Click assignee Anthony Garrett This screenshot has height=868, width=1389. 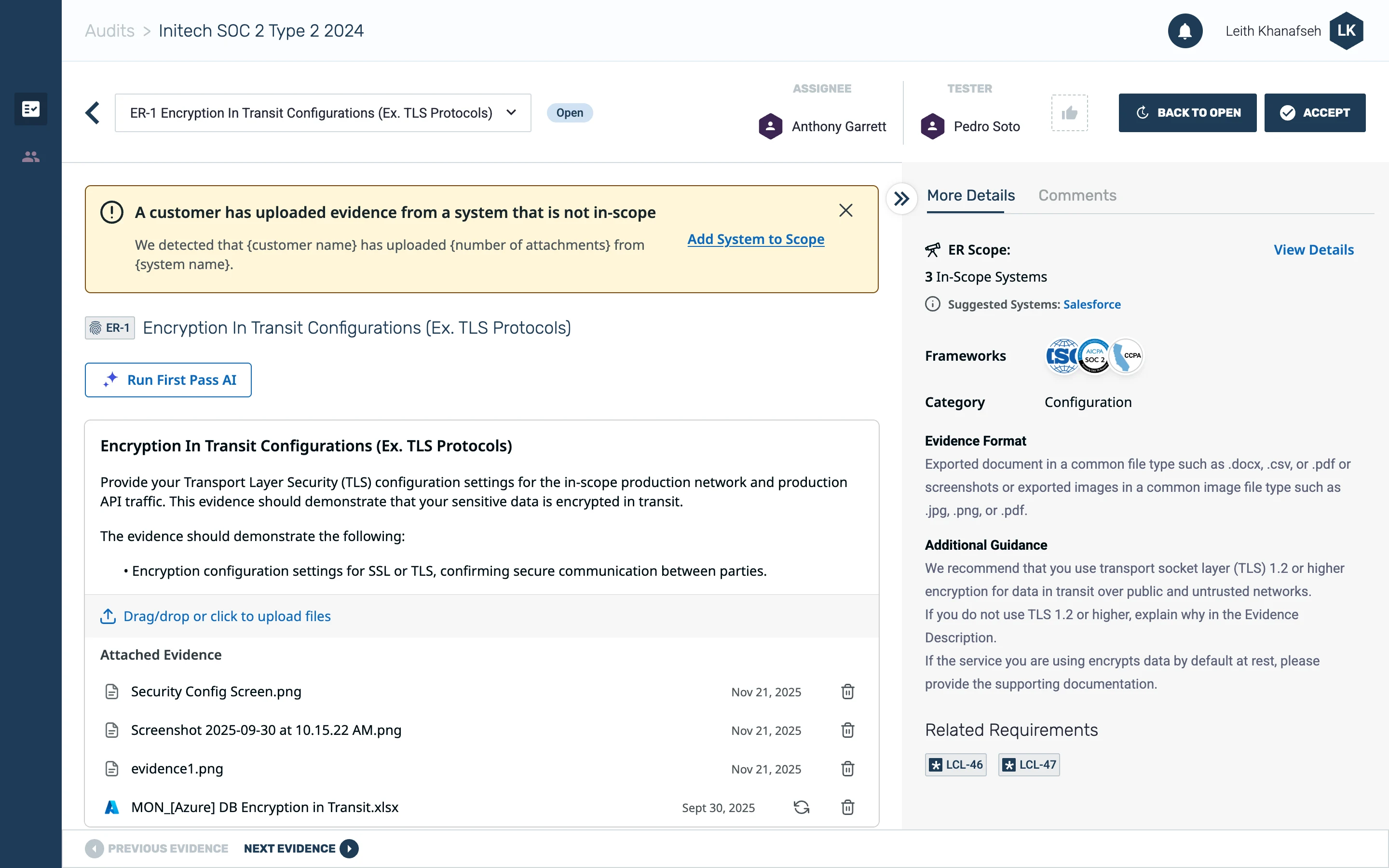822,126
